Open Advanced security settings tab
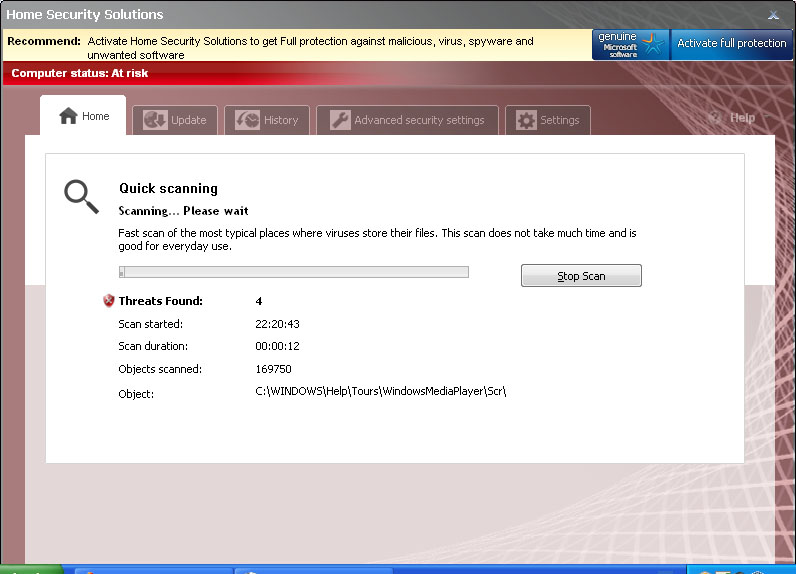The height and width of the screenshot is (574, 796). [407, 120]
